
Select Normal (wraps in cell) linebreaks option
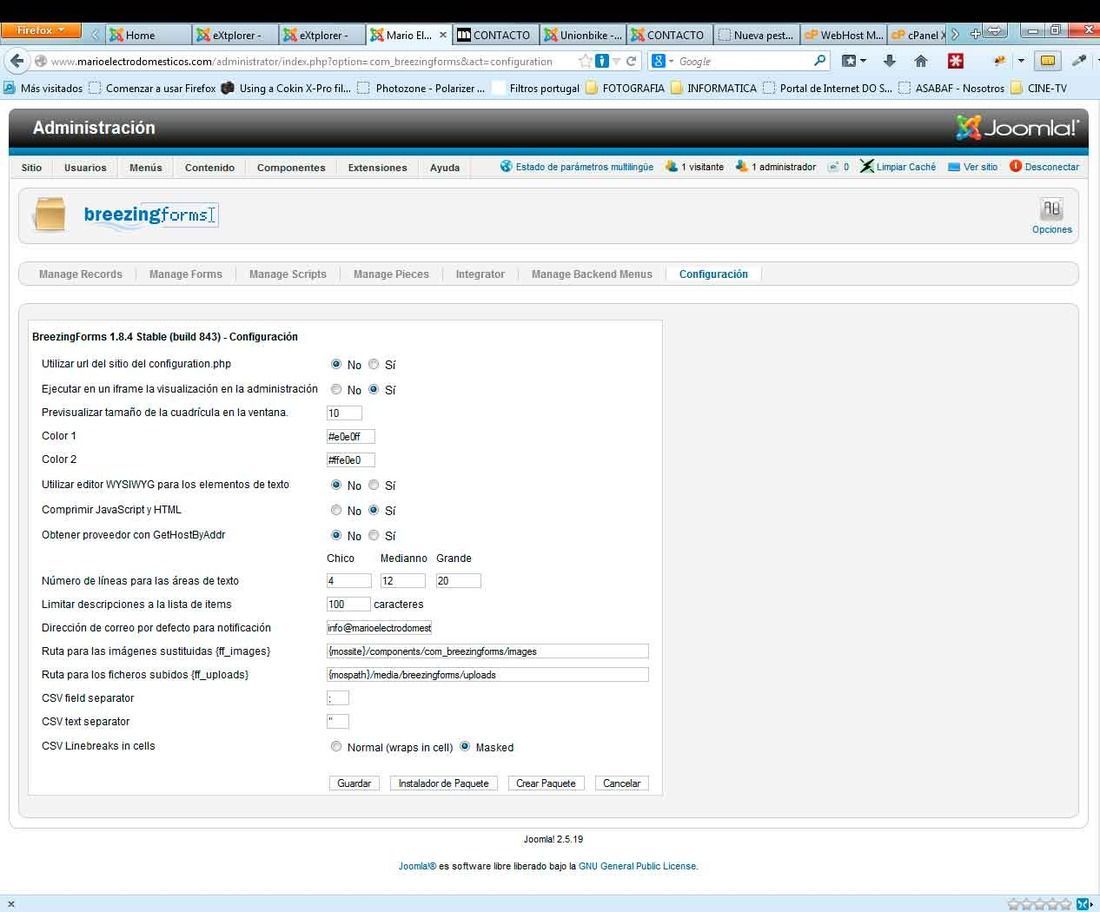pyautogui.click(x=336, y=747)
